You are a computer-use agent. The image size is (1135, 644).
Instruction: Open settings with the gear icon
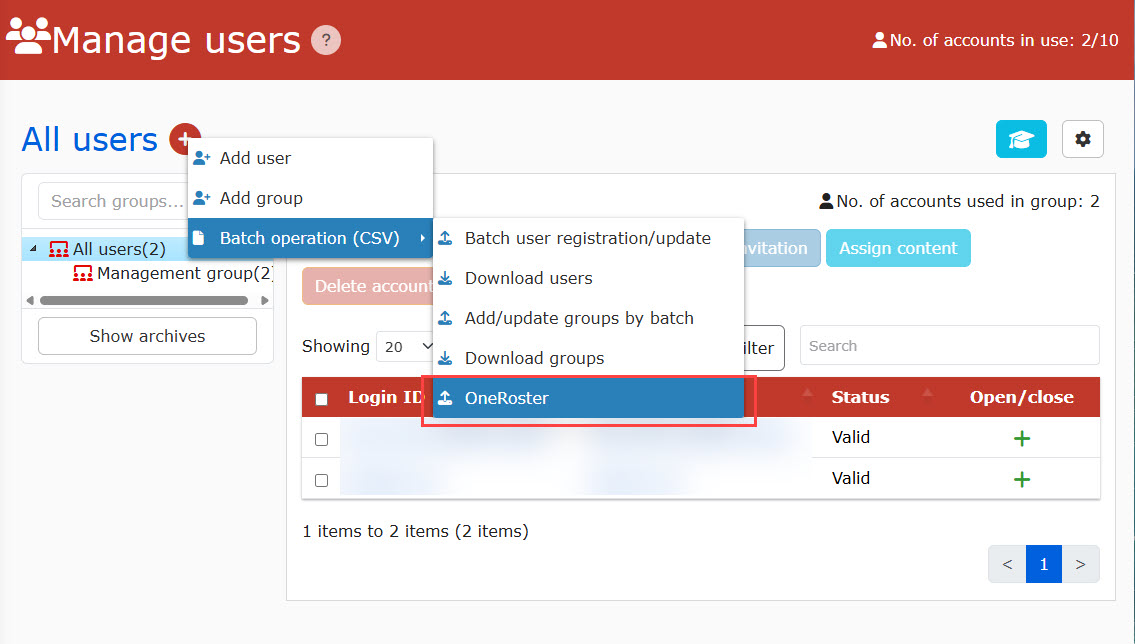pyautogui.click(x=1082, y=139)
